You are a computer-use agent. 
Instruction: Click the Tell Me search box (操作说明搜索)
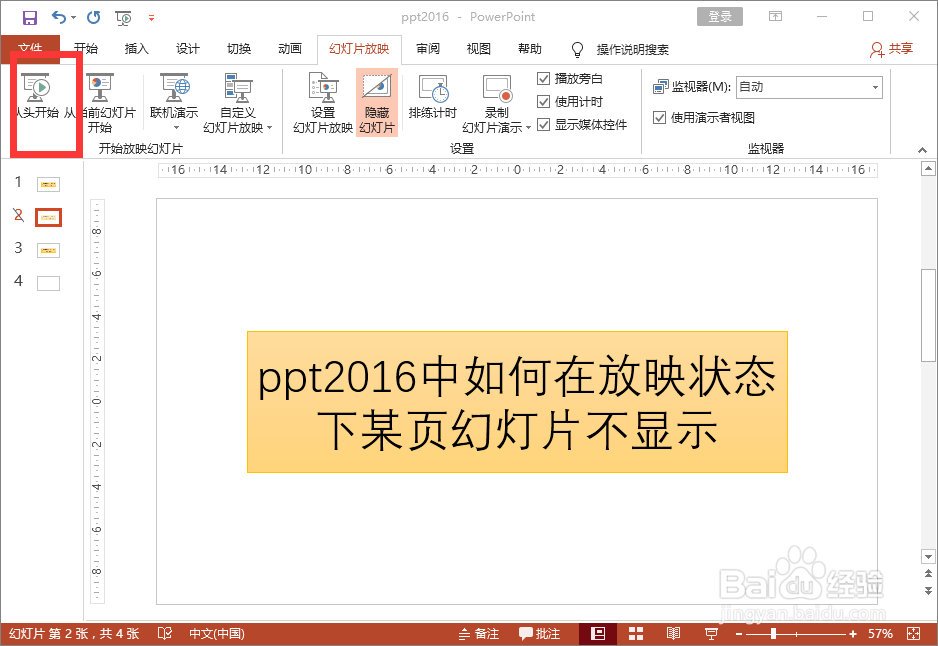click(632, 50)
